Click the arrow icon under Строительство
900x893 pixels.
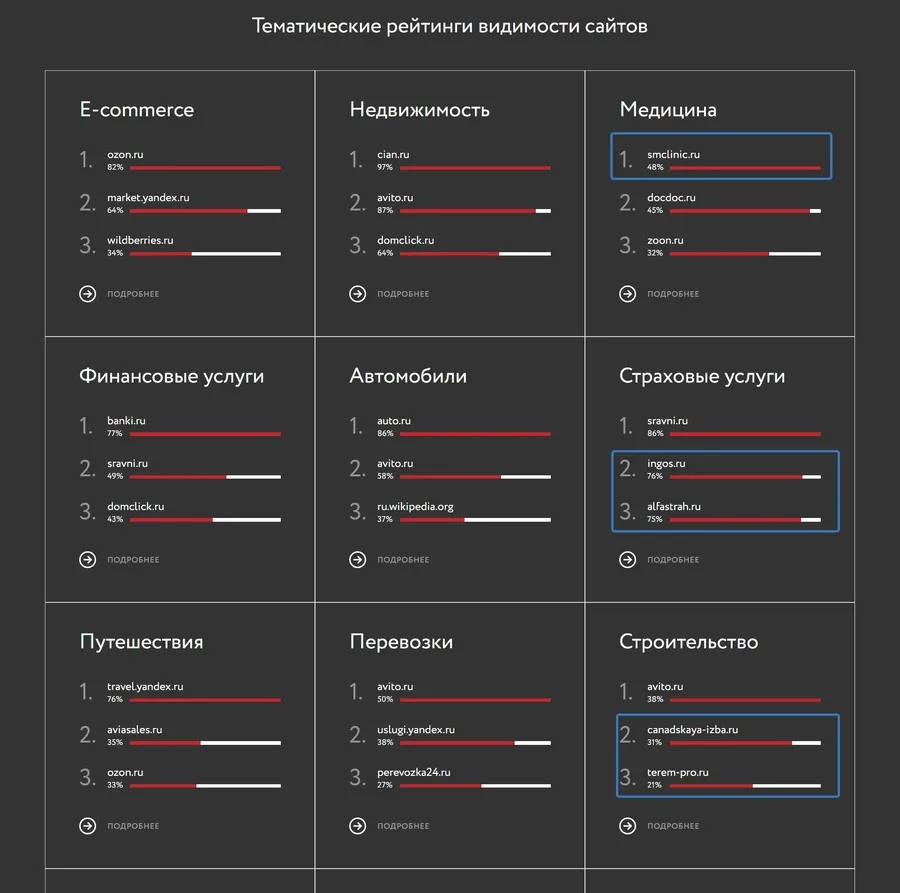click(x=628, y=826)
